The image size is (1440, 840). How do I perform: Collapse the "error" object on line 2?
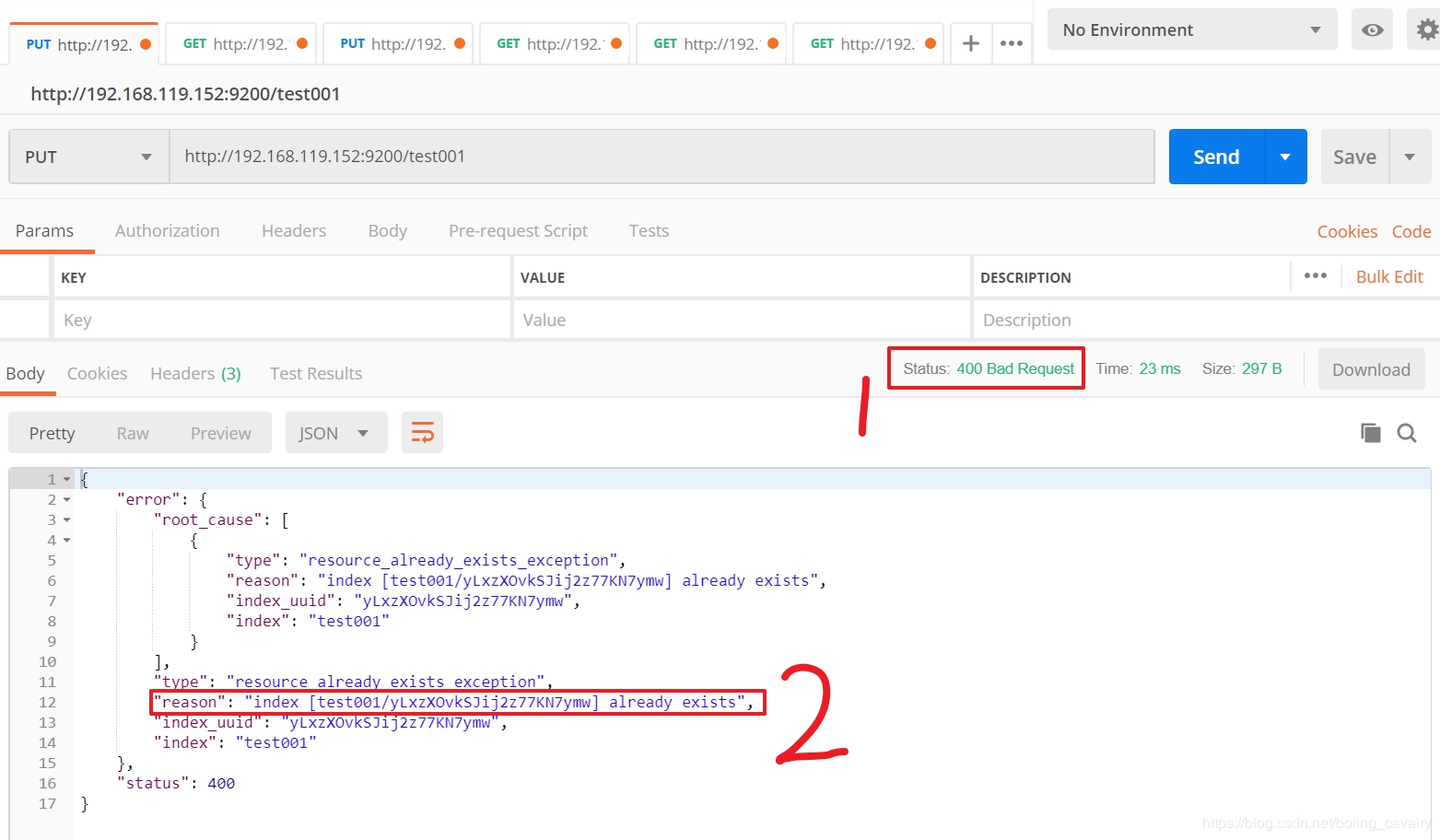66,499
